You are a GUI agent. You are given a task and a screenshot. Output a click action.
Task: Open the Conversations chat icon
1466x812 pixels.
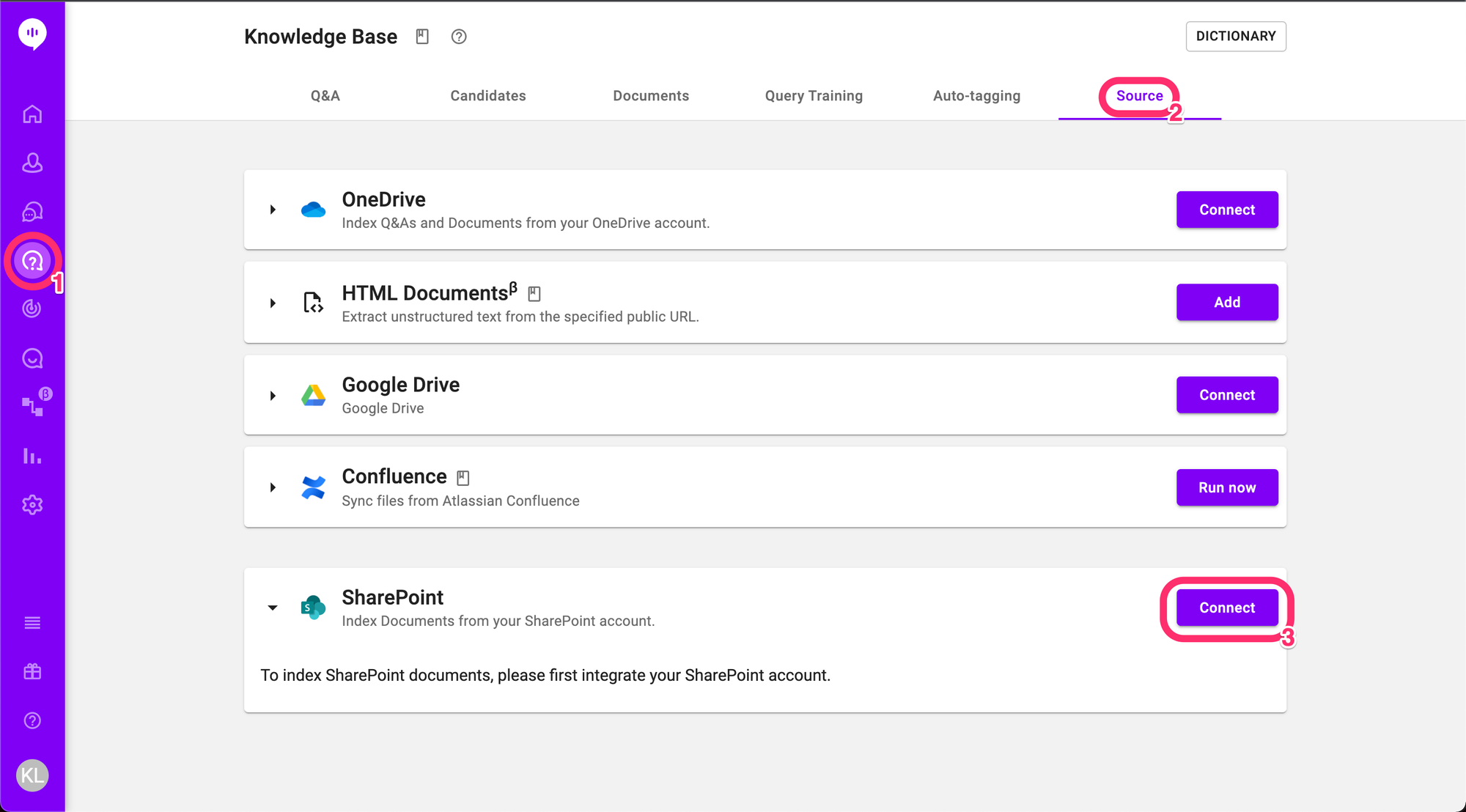tap(32, 211)
